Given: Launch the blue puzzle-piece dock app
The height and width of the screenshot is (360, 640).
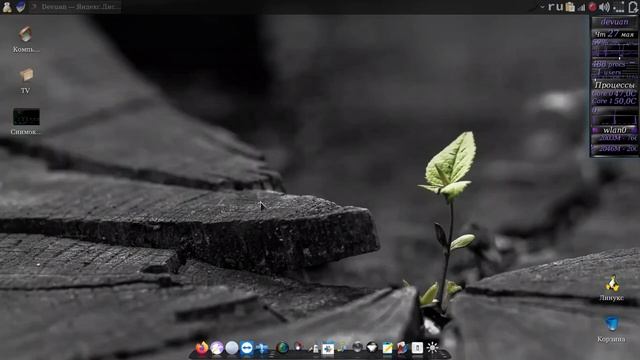Looking at the screenshot, I should pos(328,348).
